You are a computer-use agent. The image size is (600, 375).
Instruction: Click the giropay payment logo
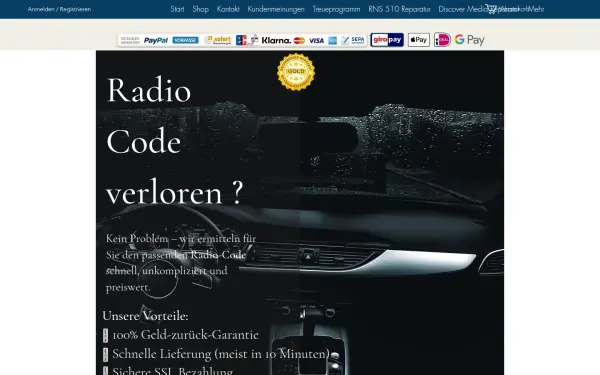tap(387, 40)
